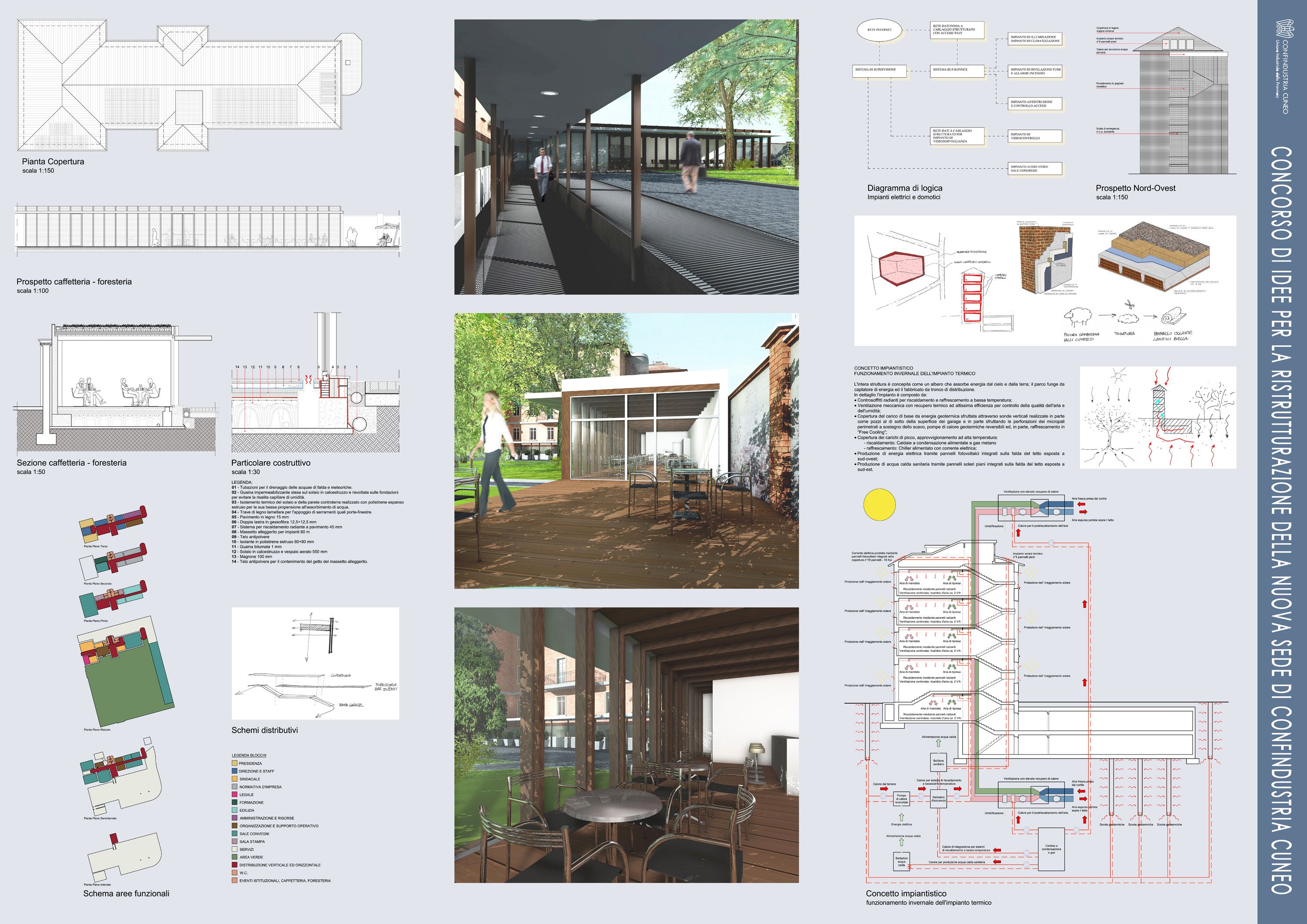Click the Pianta Piano Terzo colored floor plan

(113, 524)
